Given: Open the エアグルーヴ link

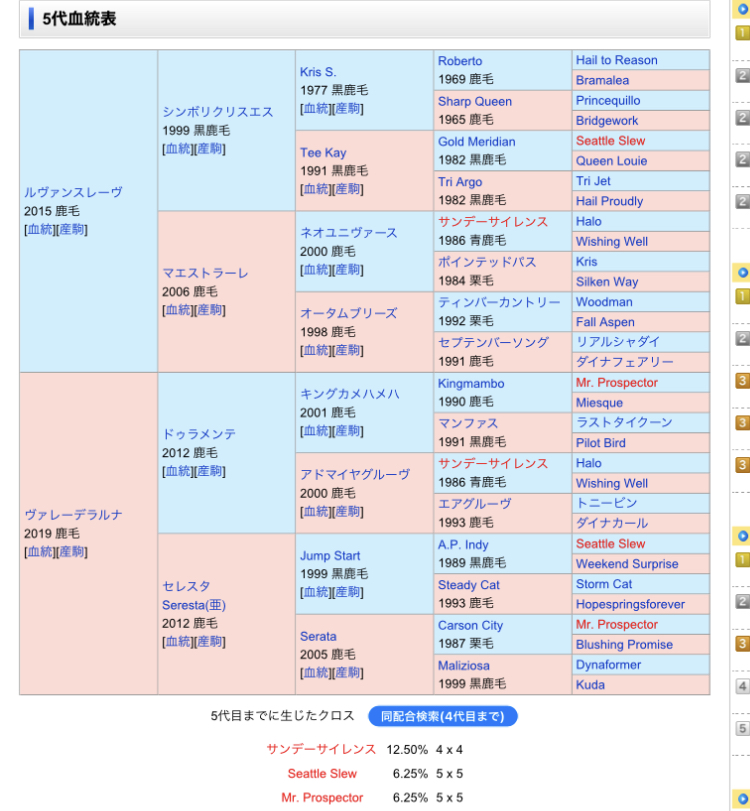Looking at the screenshot, I should (475, 504).
